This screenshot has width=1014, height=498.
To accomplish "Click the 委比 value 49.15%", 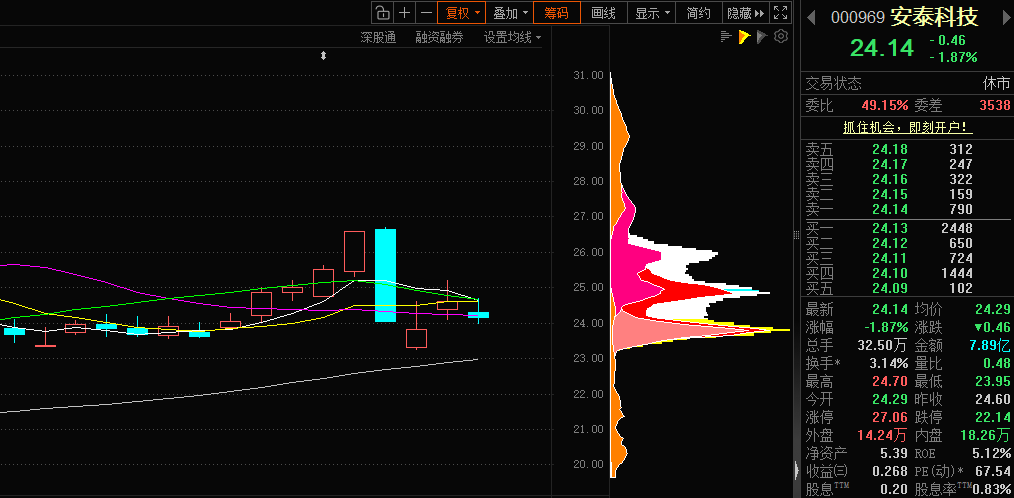I will tap(885, 105).
